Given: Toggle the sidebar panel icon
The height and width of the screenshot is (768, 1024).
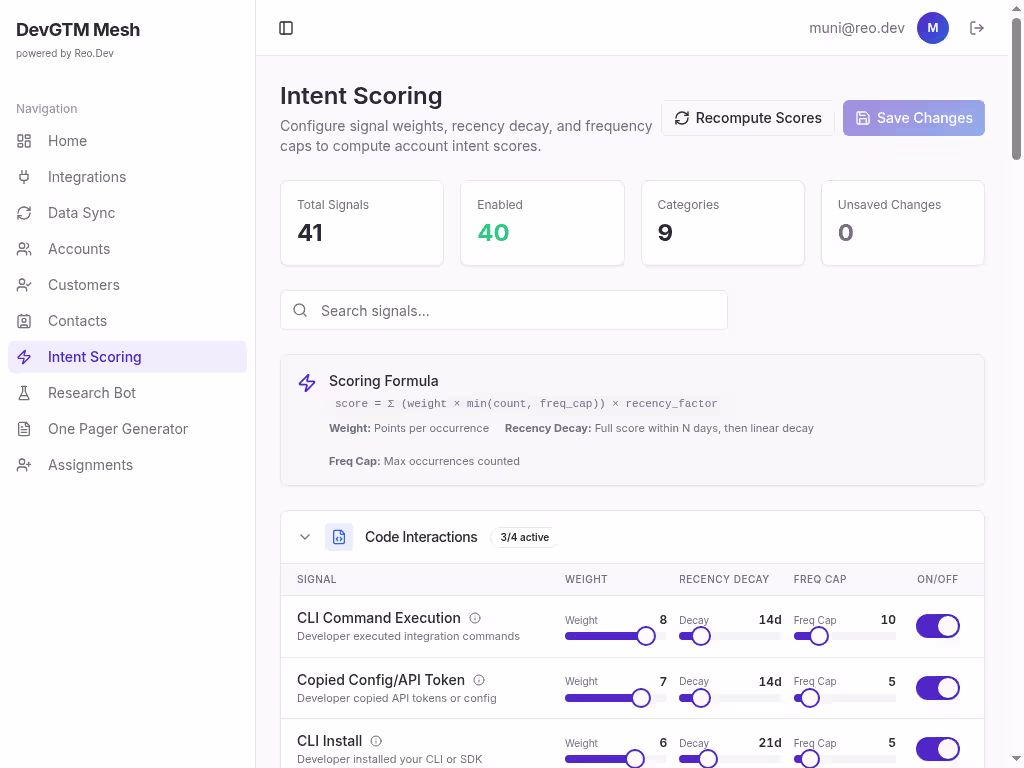Looking at the screenshot, I should pyautogui.click(x=286, y=28).
